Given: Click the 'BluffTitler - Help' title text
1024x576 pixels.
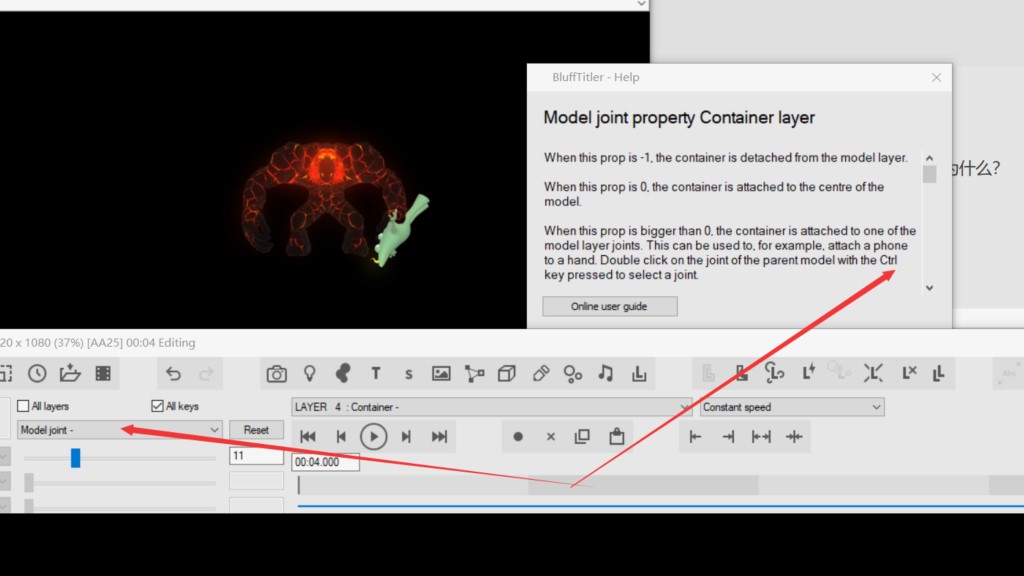Looking at the screenshot, I should [596, 77].
